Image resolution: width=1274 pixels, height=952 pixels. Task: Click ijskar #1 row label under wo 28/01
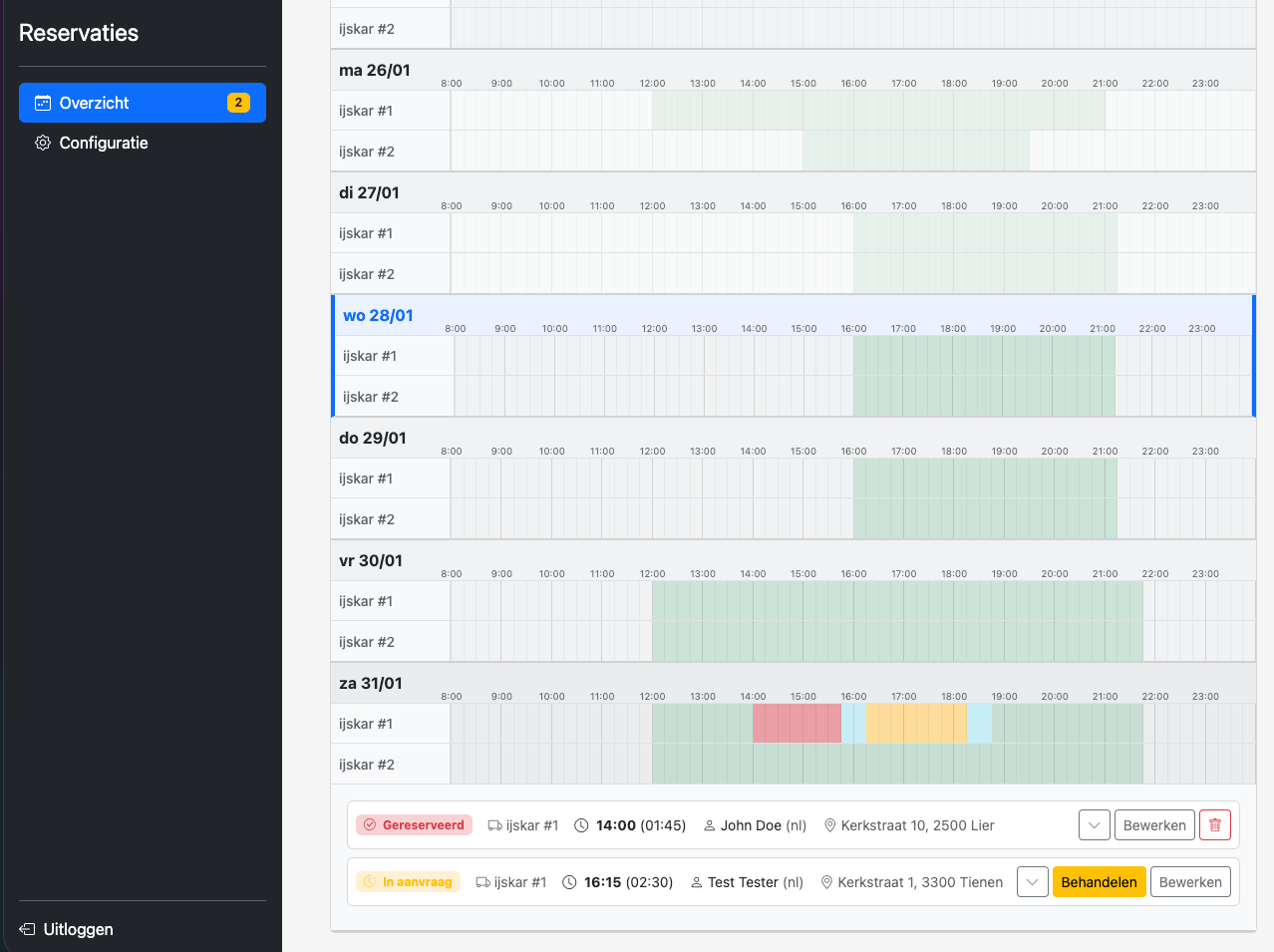tap(370, 356)
